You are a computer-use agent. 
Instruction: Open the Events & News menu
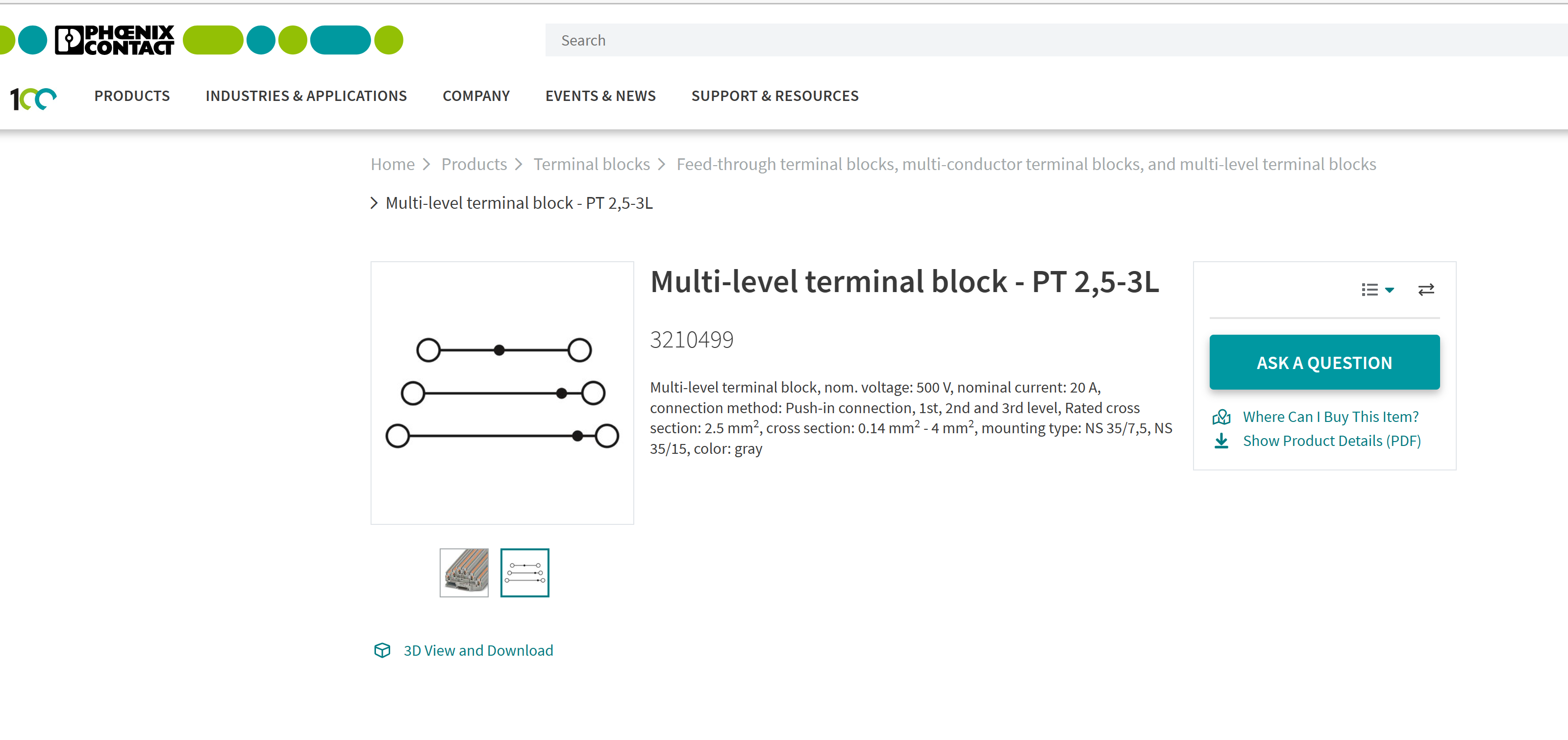point(600,96)
